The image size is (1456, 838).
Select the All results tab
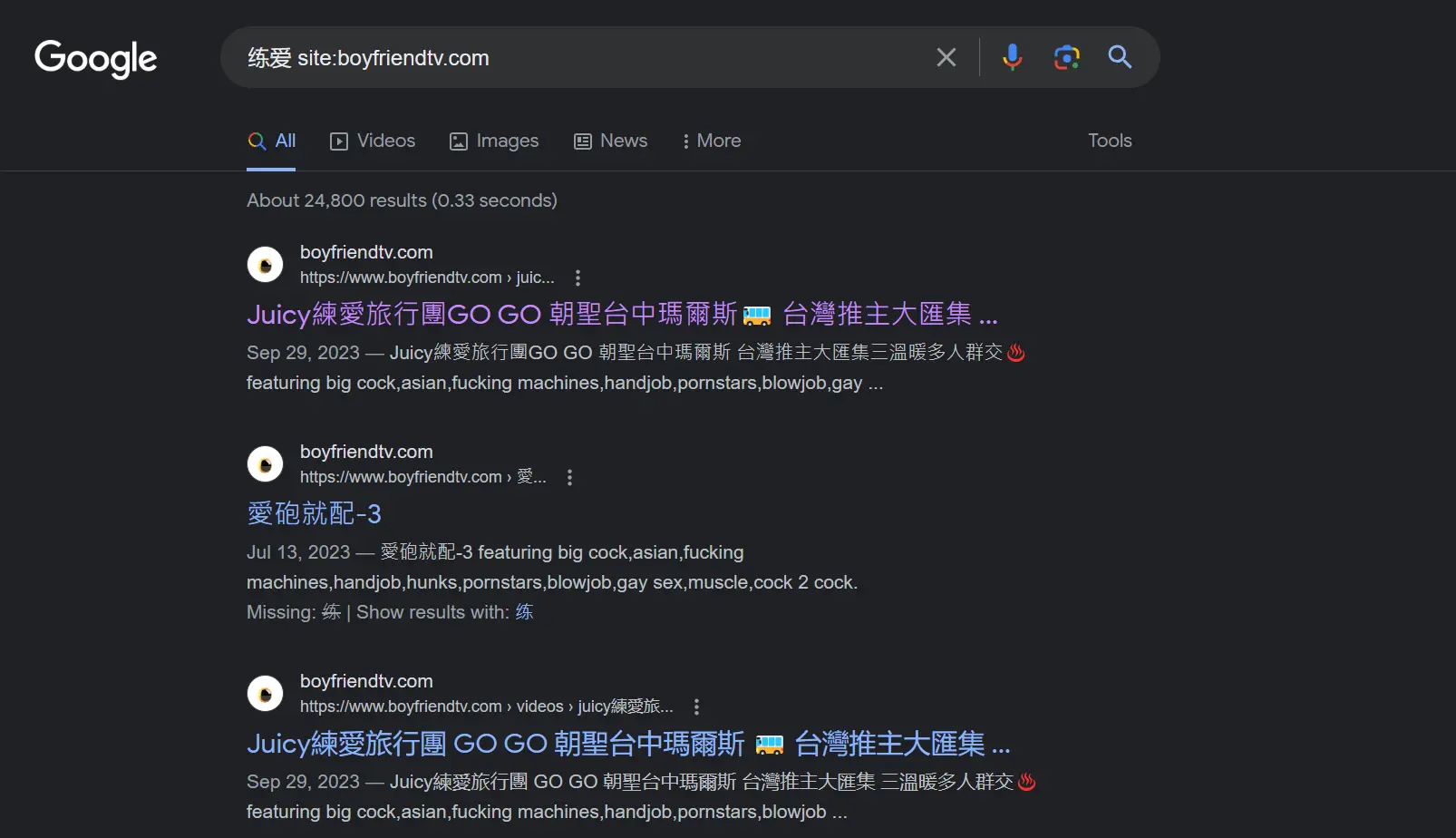[272, 141]
